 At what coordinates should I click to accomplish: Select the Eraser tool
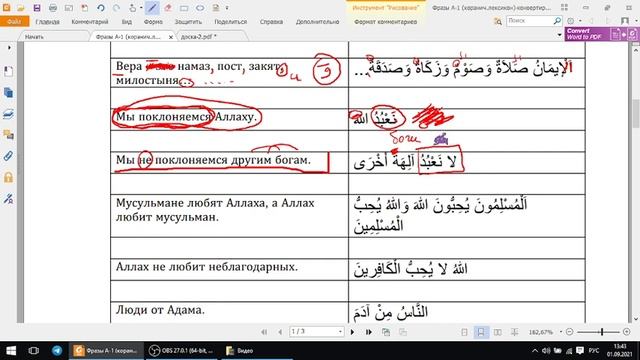coord(168,8)
